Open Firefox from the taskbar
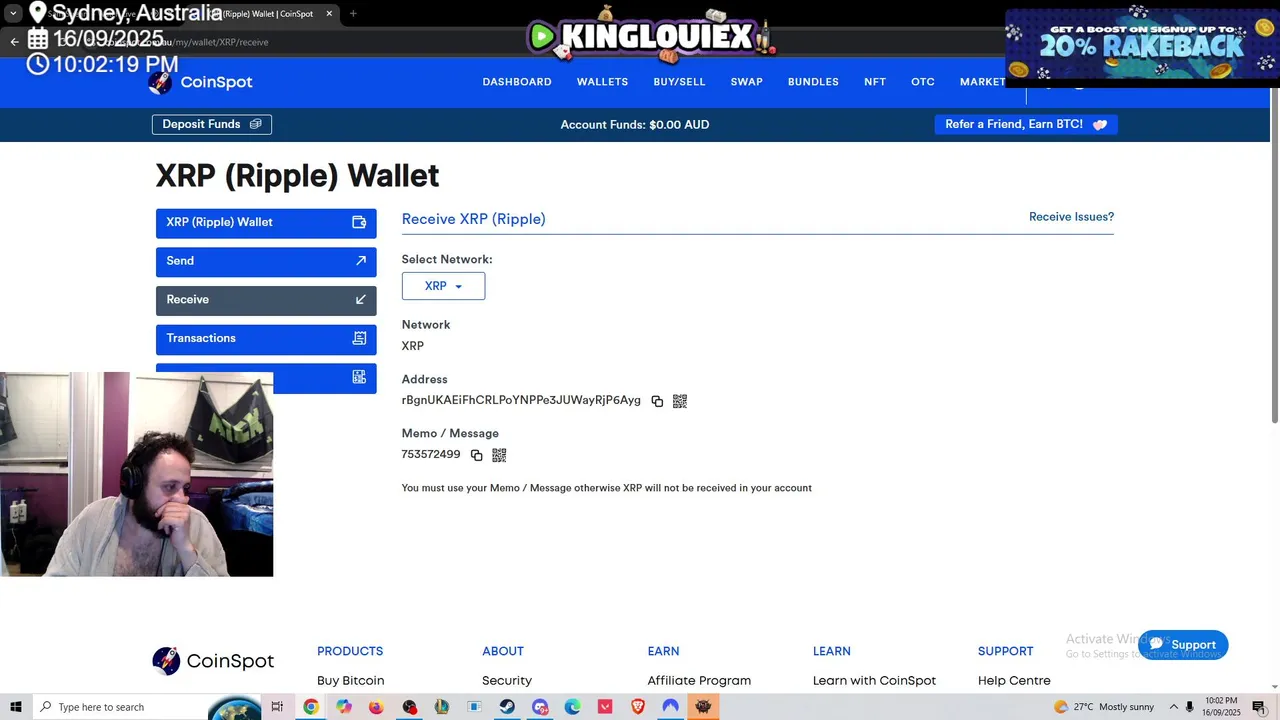The width and height of the screenshot is (1280, 720). pyautogui.click(x=376, y=707)
